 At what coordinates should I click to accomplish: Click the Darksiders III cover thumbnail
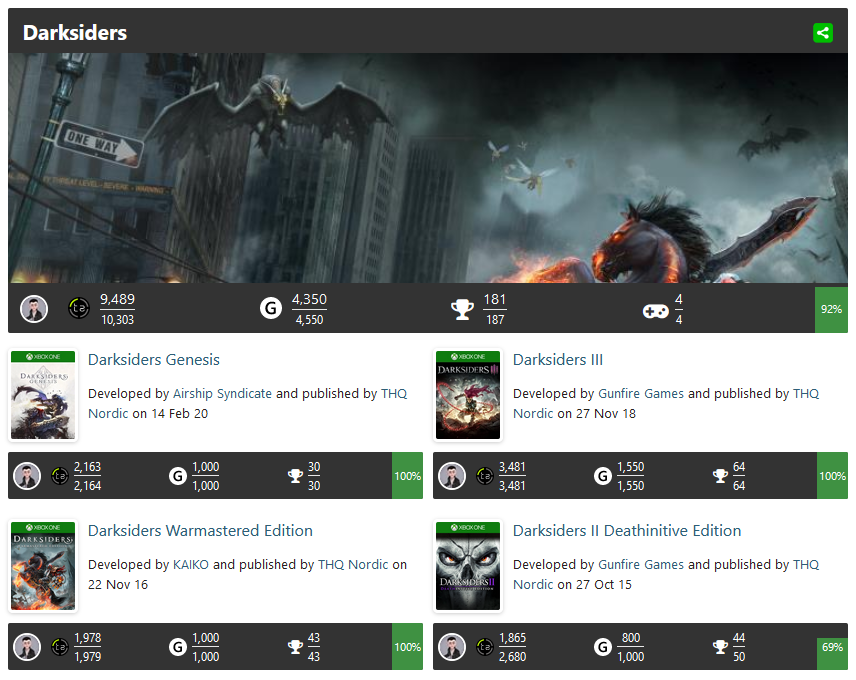[468, 396]
